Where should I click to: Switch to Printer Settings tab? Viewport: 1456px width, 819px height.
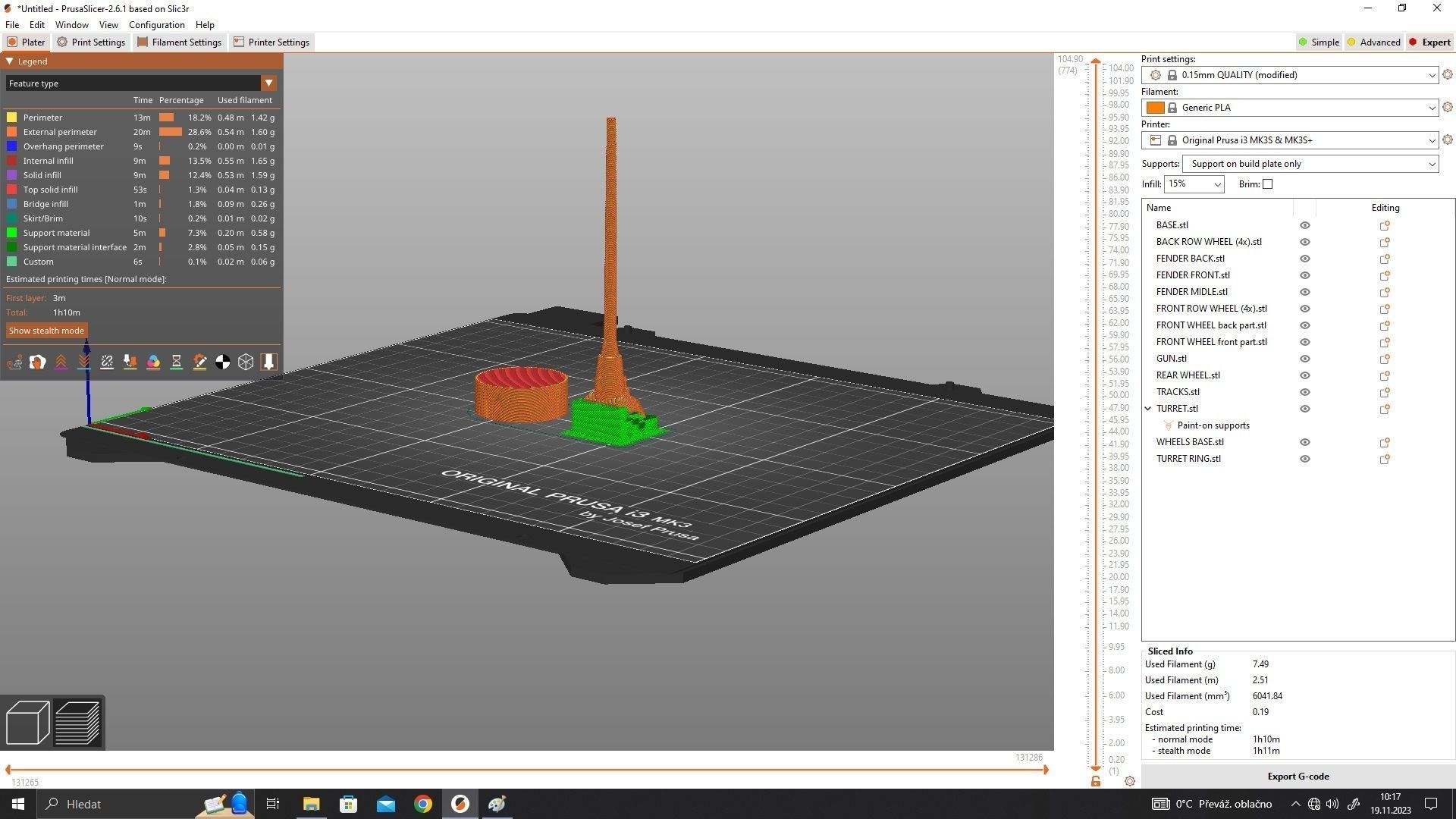tap(271, 42)
